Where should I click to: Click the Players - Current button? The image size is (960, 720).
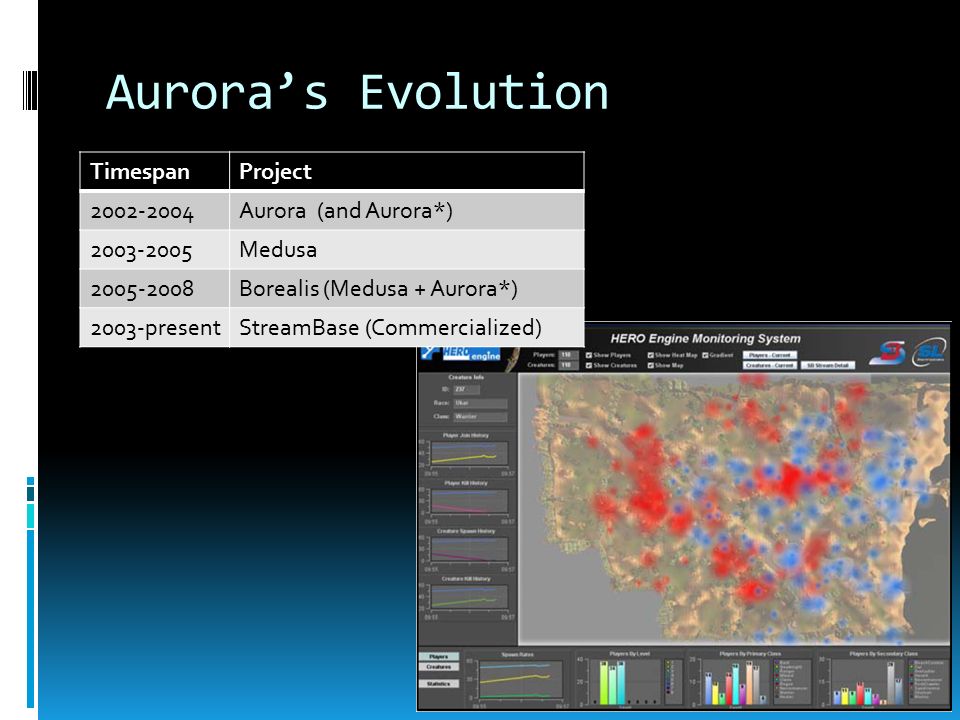click(770, 355)
